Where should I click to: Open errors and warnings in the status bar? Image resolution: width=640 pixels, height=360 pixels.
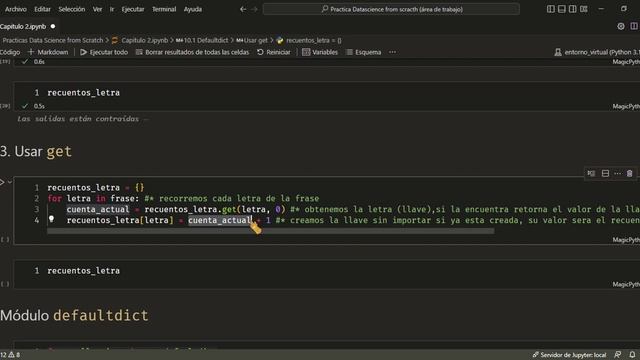[x=10, y=355]
